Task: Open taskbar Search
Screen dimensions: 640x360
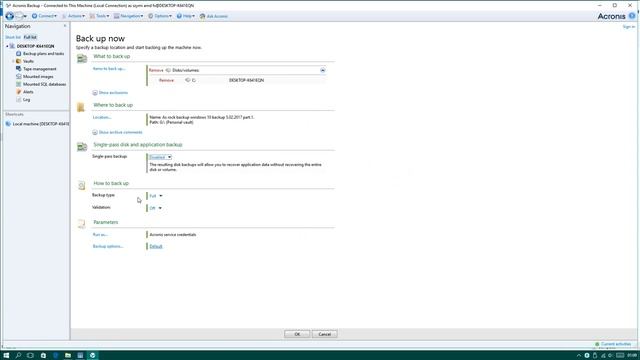Action: point(18,356)
